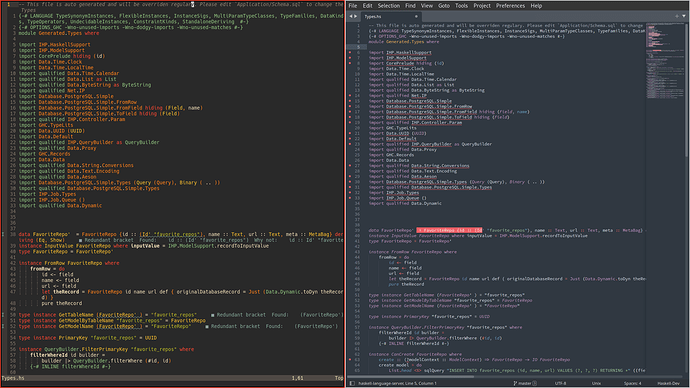This screenshot has width=690, height=388.
Task: Open the master git branch indicator
Action: pos(525,383)
